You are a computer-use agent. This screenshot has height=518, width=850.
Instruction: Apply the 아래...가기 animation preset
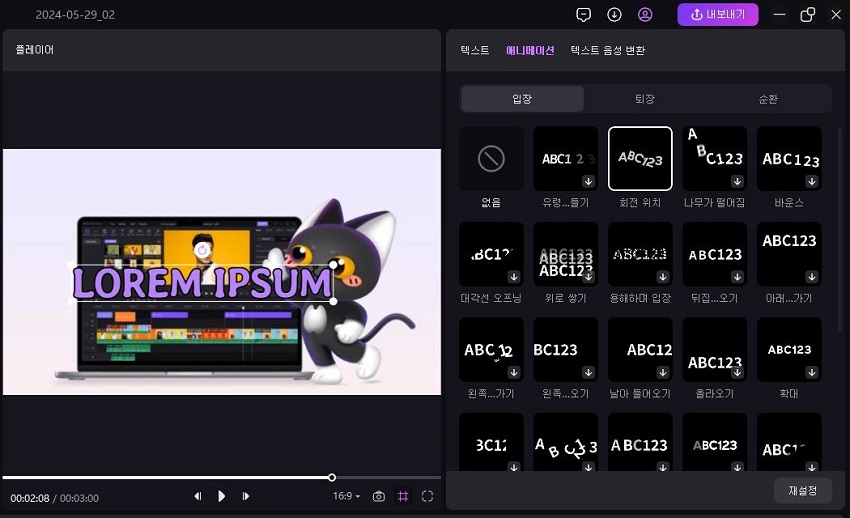tap(789, 254)
